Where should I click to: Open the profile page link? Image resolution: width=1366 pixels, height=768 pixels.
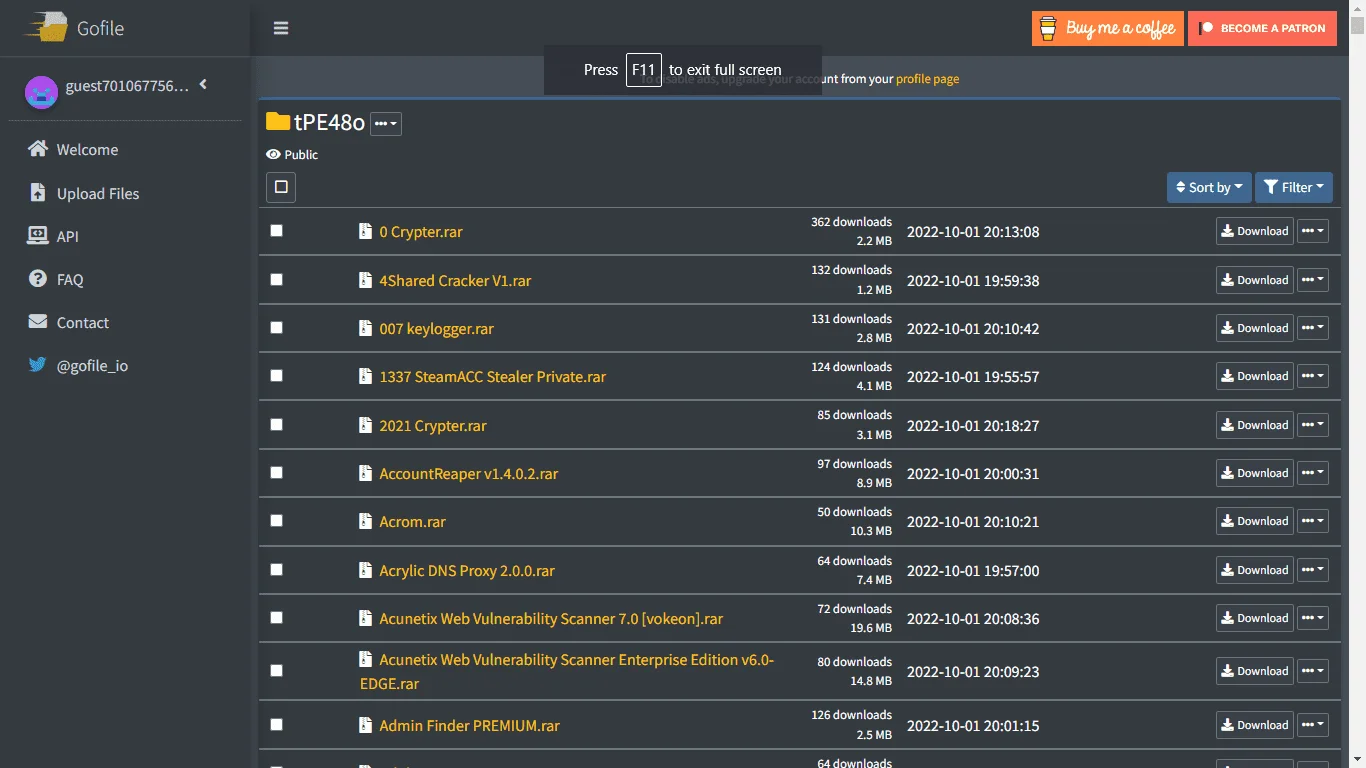927,79
